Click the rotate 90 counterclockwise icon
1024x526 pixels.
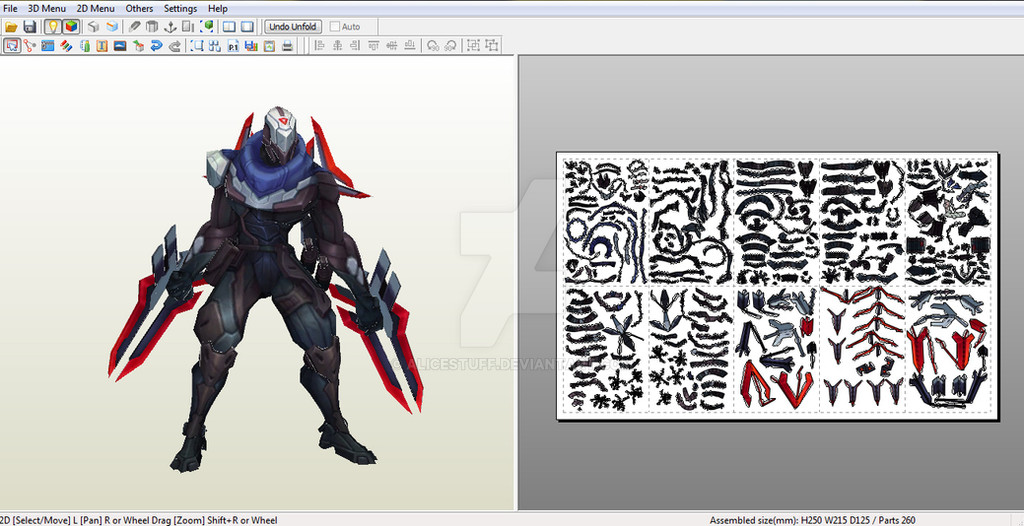(x=433, y=46)
